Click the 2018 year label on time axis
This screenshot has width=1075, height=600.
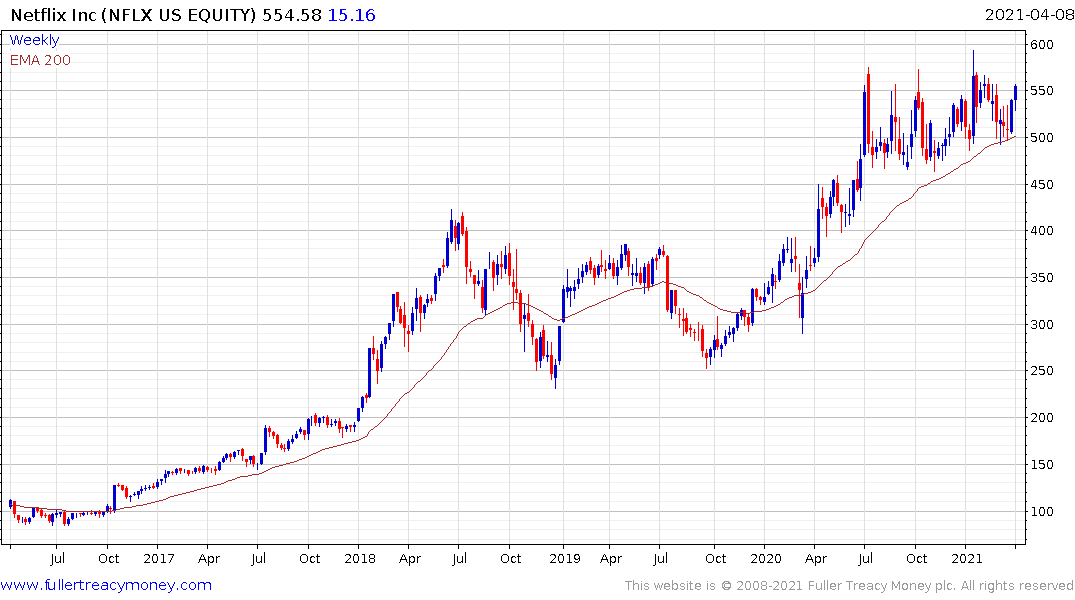coord(360,559)
